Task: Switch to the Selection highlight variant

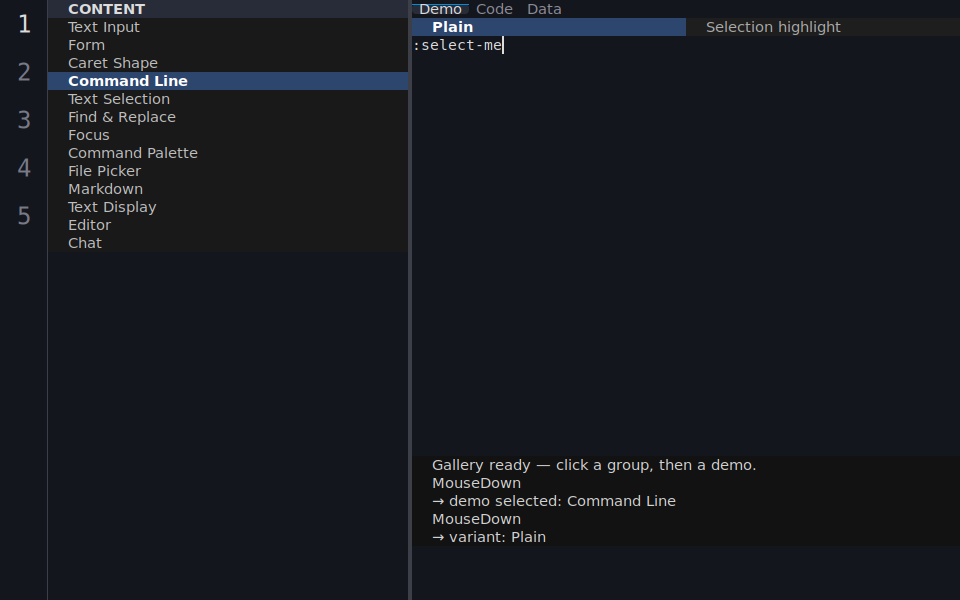Action: (x=823, y=27)
